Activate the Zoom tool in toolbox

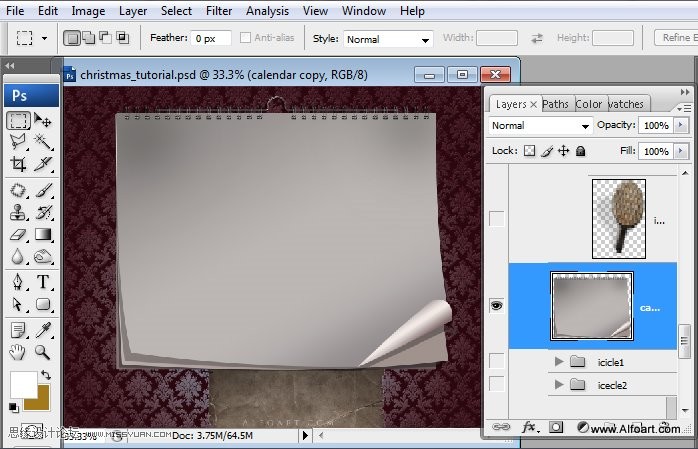(x=43, y=352)
